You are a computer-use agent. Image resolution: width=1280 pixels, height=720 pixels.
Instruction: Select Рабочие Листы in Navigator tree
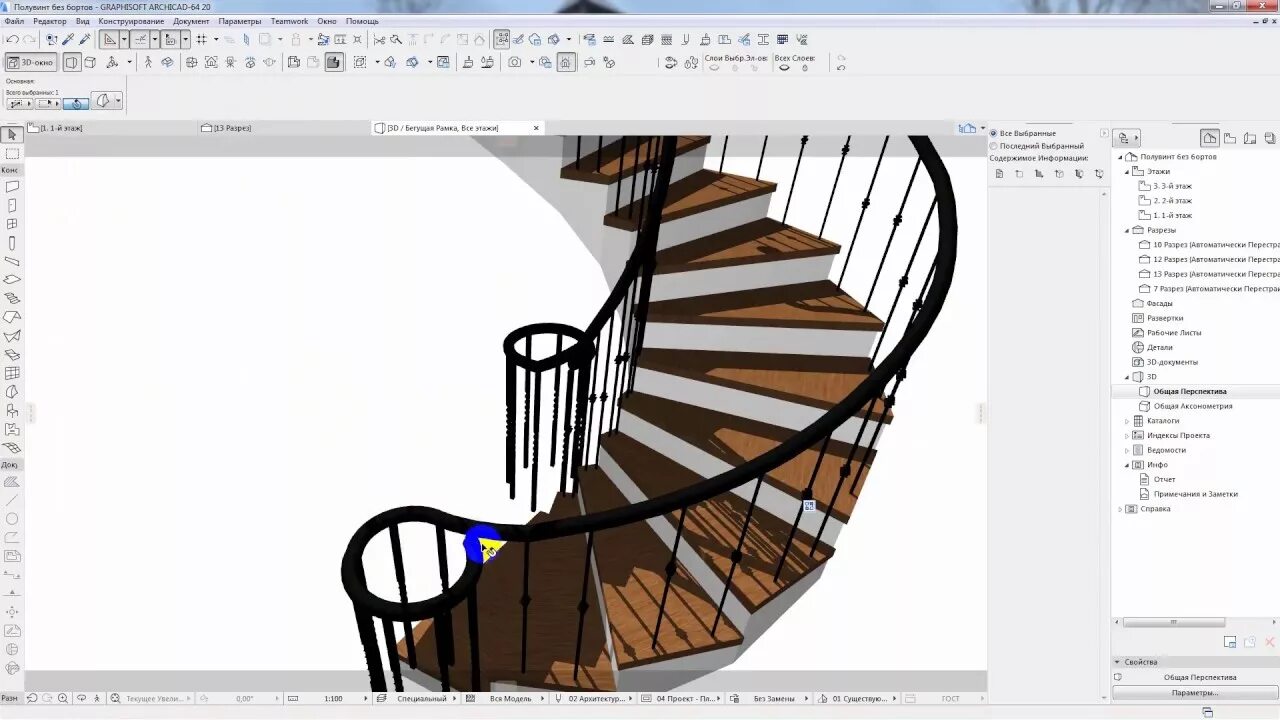tap(1174, 333)
